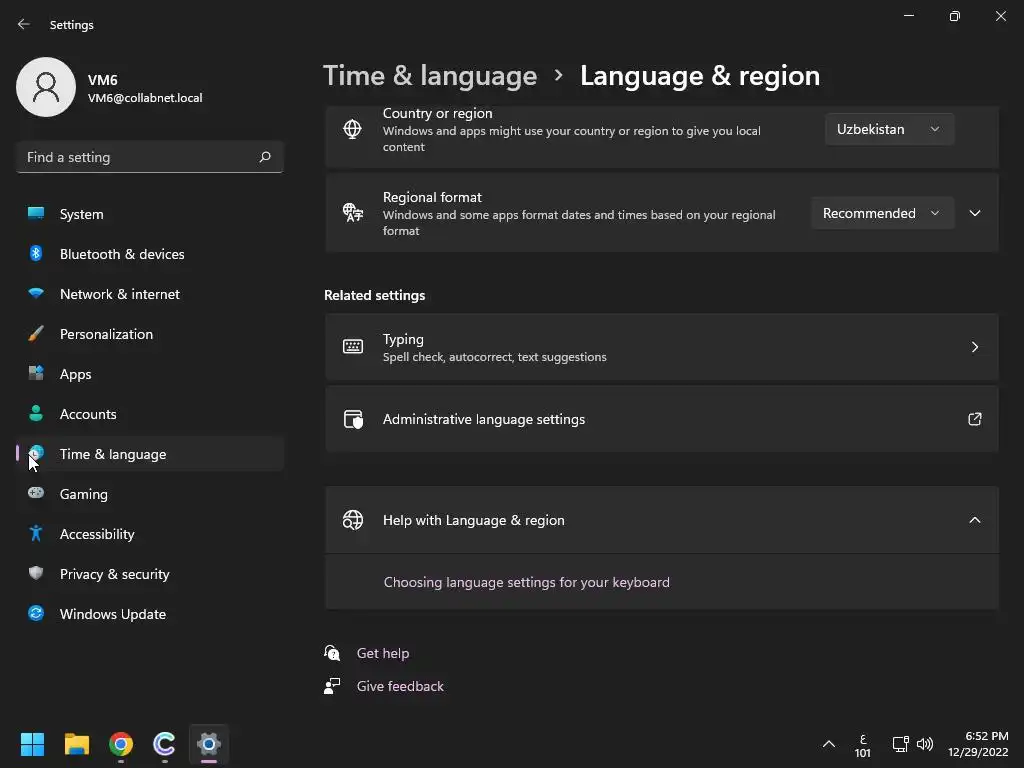The height and width of the screenshot is (768, 1024).
Task: Select Gaming in the sidebar
Action: pos(150,494)
